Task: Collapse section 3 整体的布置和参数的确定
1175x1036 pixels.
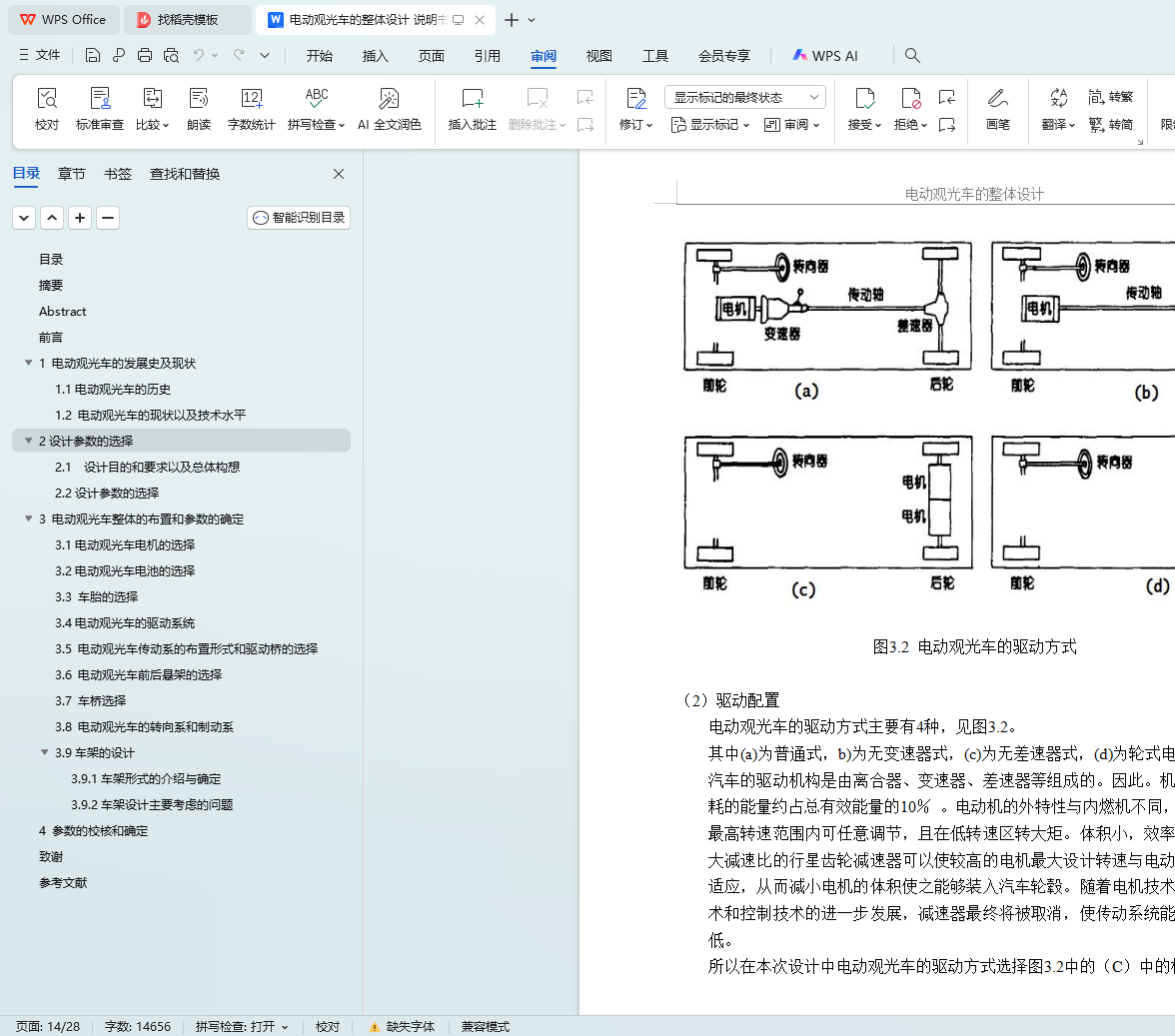Action: pos(28,519)
